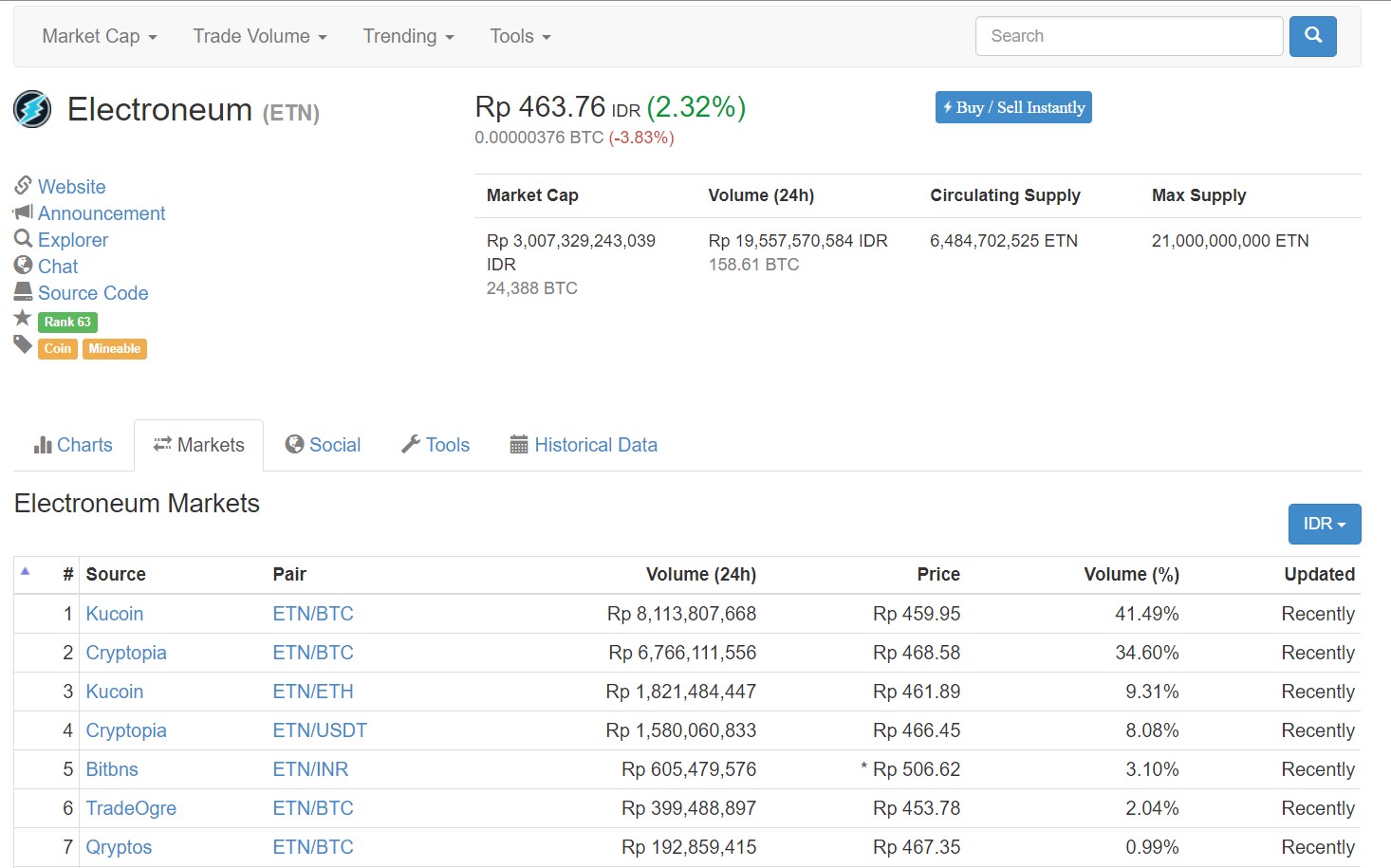This screenshot has width=1391, height=868.
Task: Click the star icon beside Rank 63
Action: pos(23,318)
